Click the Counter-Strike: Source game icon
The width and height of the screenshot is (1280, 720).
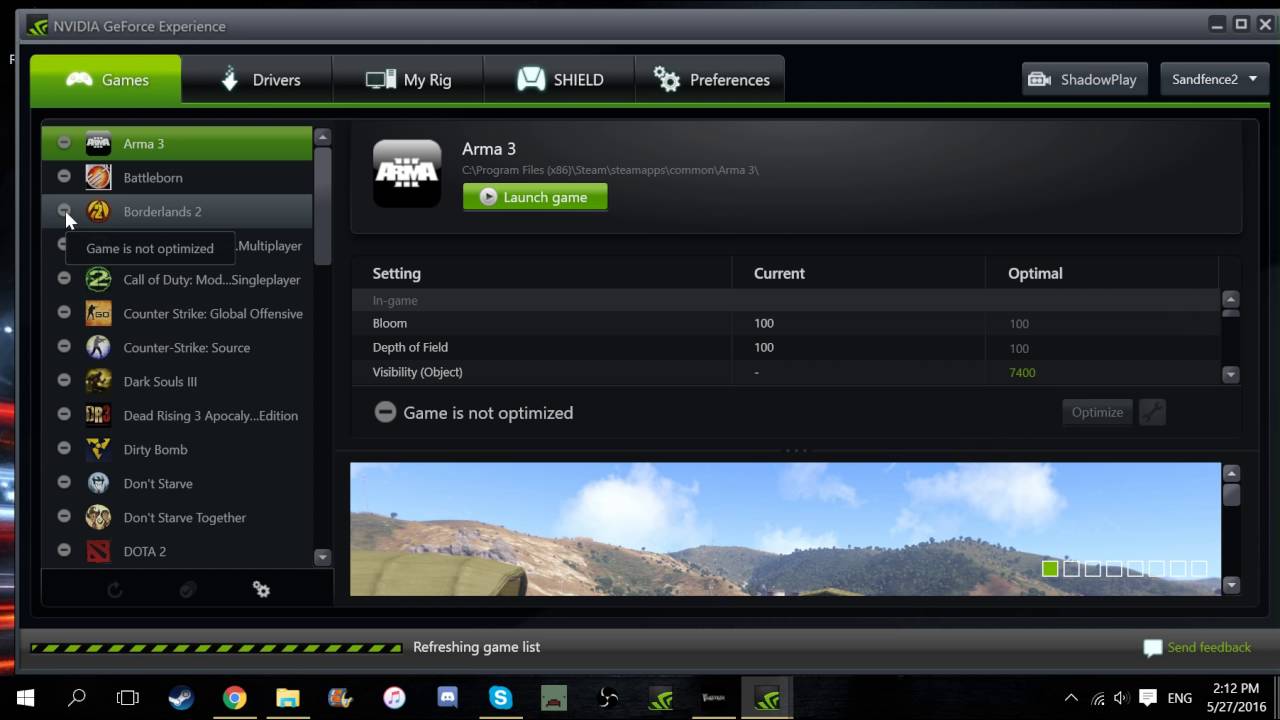pos(98,347)
